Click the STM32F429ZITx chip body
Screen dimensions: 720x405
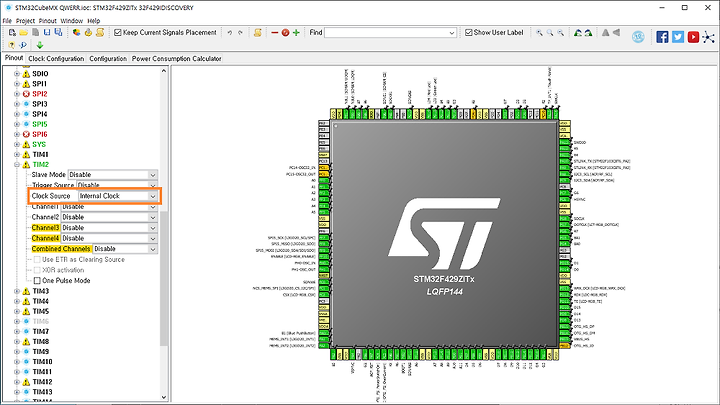point(444,234)
